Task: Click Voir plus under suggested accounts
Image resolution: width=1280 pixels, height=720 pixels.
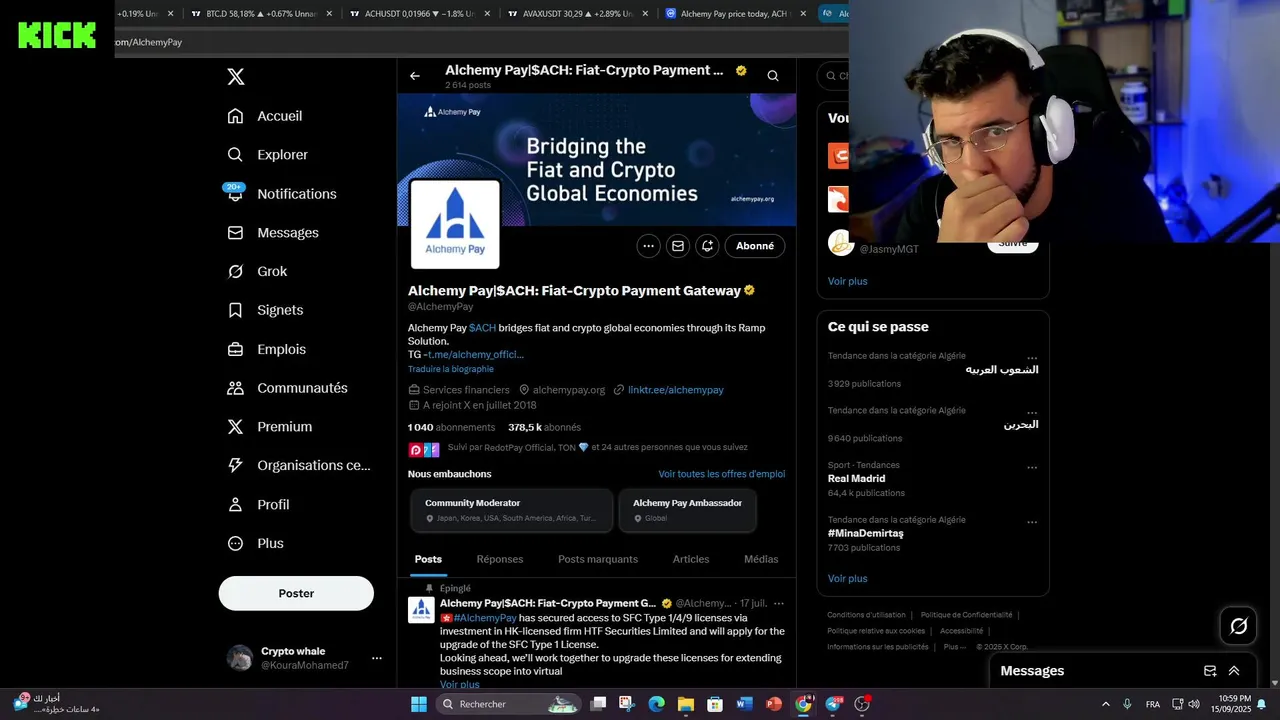Action: [x=848, y=281]
